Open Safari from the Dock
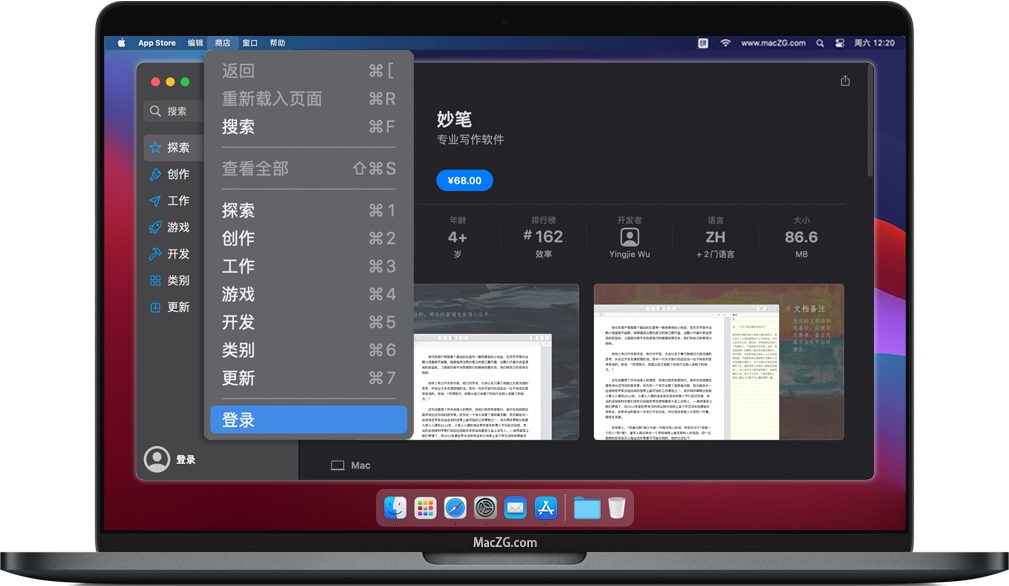 [454, 508]
